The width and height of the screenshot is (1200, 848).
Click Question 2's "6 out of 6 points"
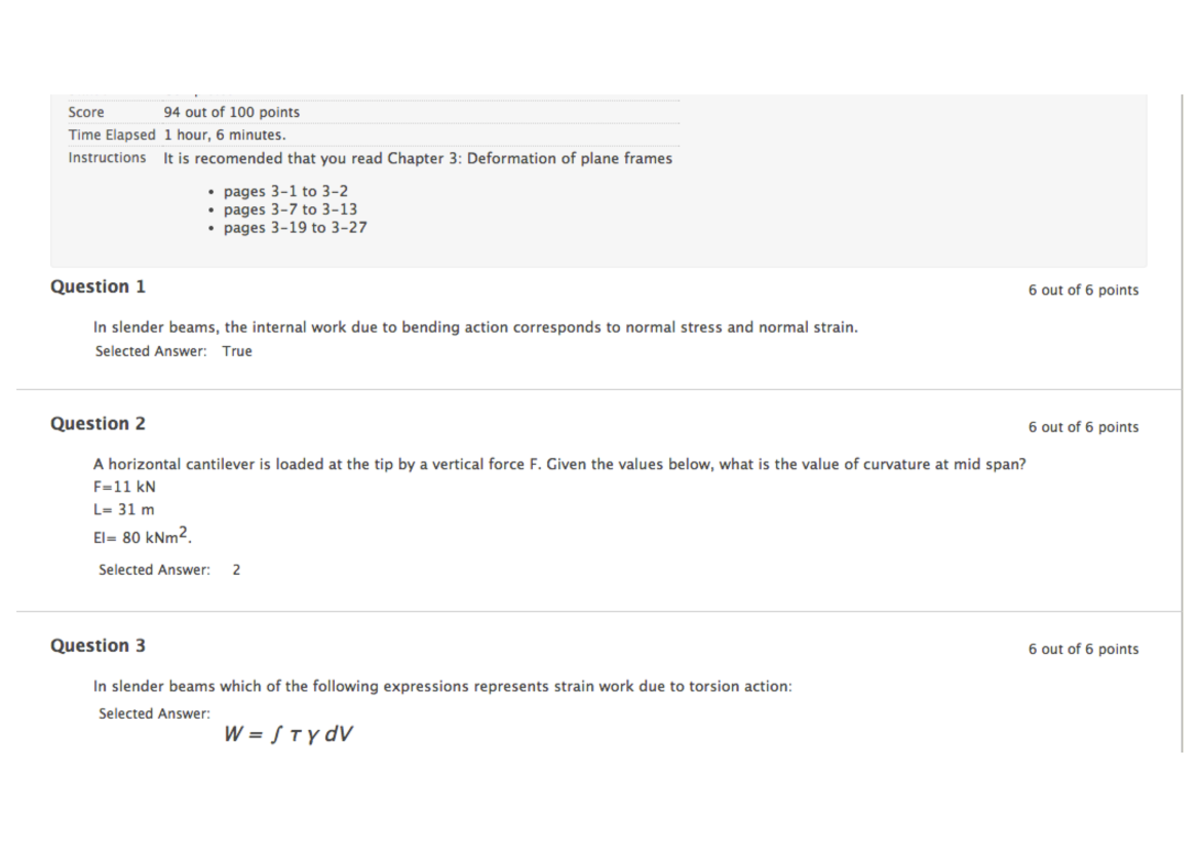1083,427
